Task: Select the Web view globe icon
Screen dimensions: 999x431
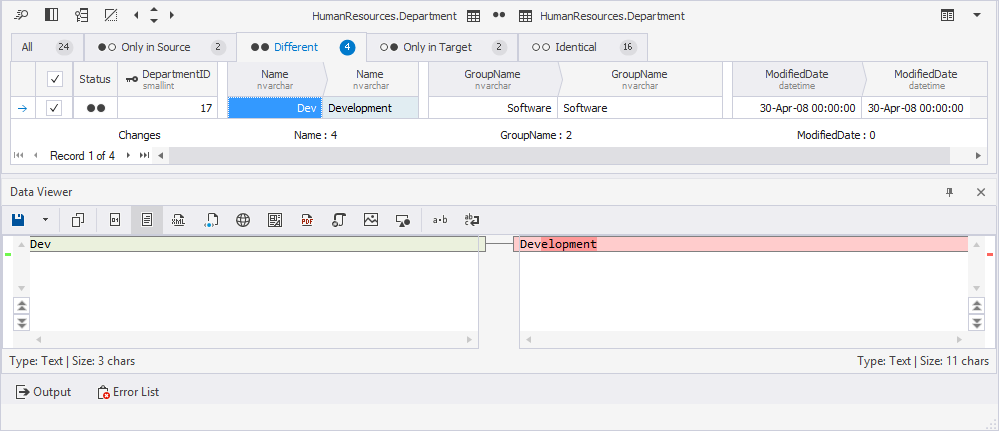Action: tap(243, 219)
